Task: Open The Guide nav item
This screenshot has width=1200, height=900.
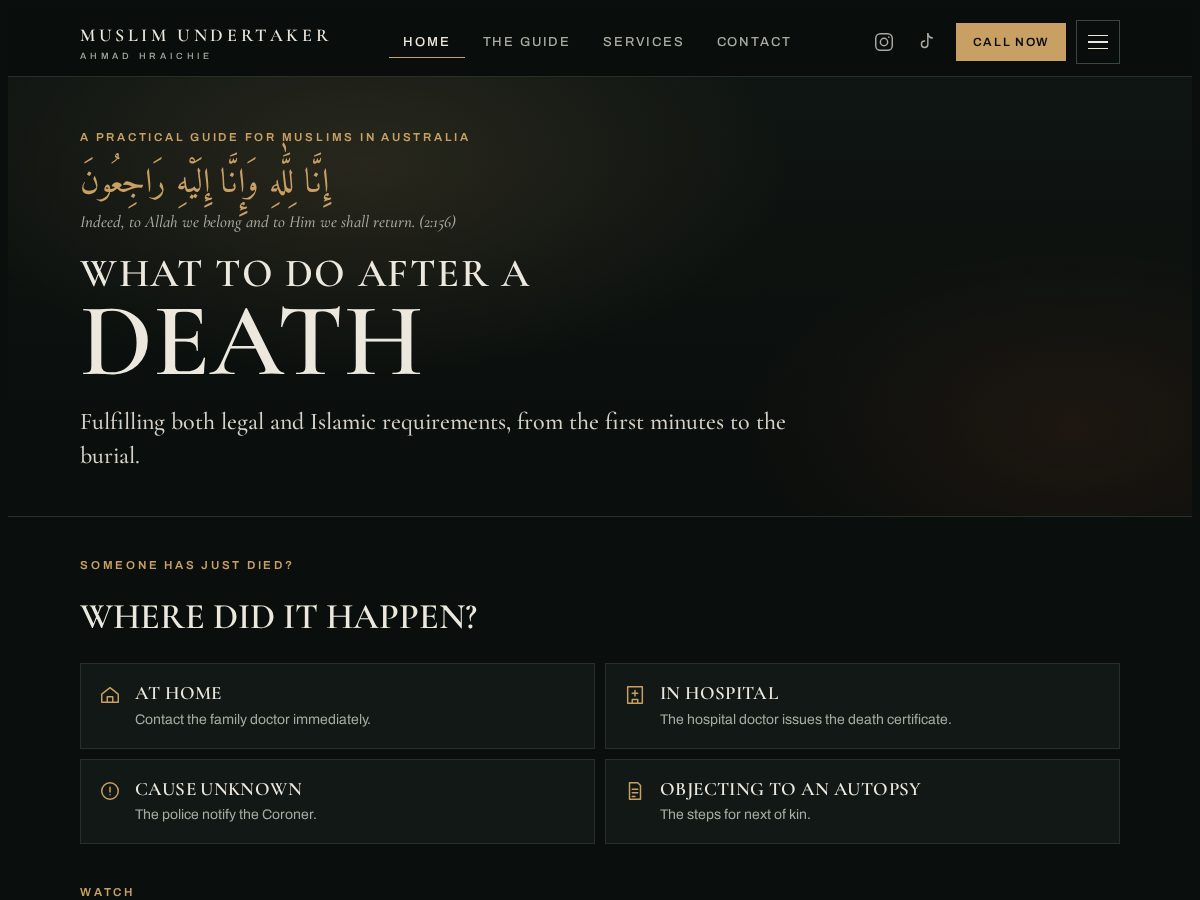Action: click(x=526, y=42)
